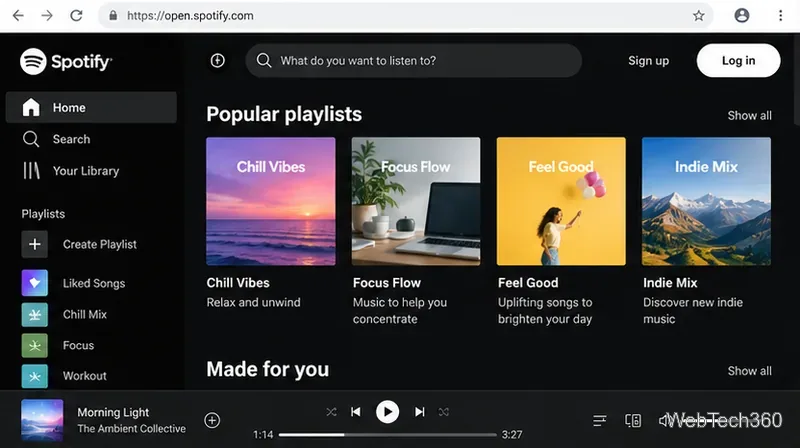Open Feel Good playlist cover
The height and width of the screenshot is (448, 800).
pyautogui.click(x=561, y=201)
